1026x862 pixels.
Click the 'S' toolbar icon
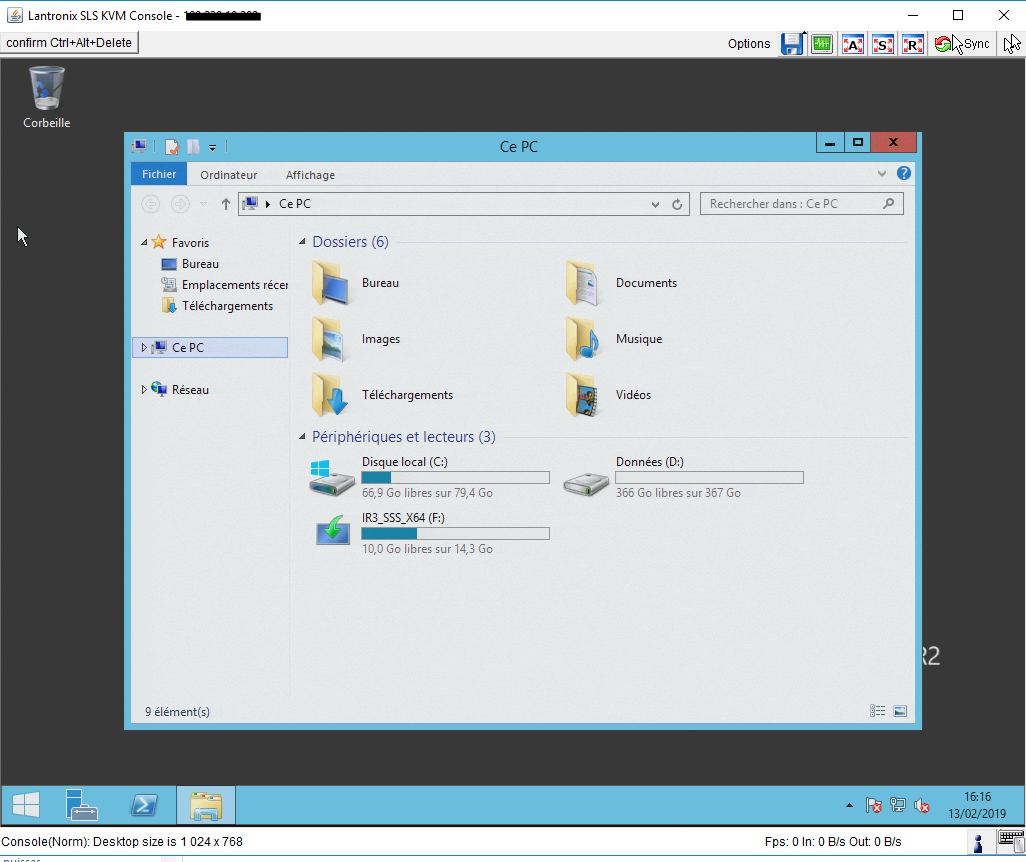tap(883, 44)
